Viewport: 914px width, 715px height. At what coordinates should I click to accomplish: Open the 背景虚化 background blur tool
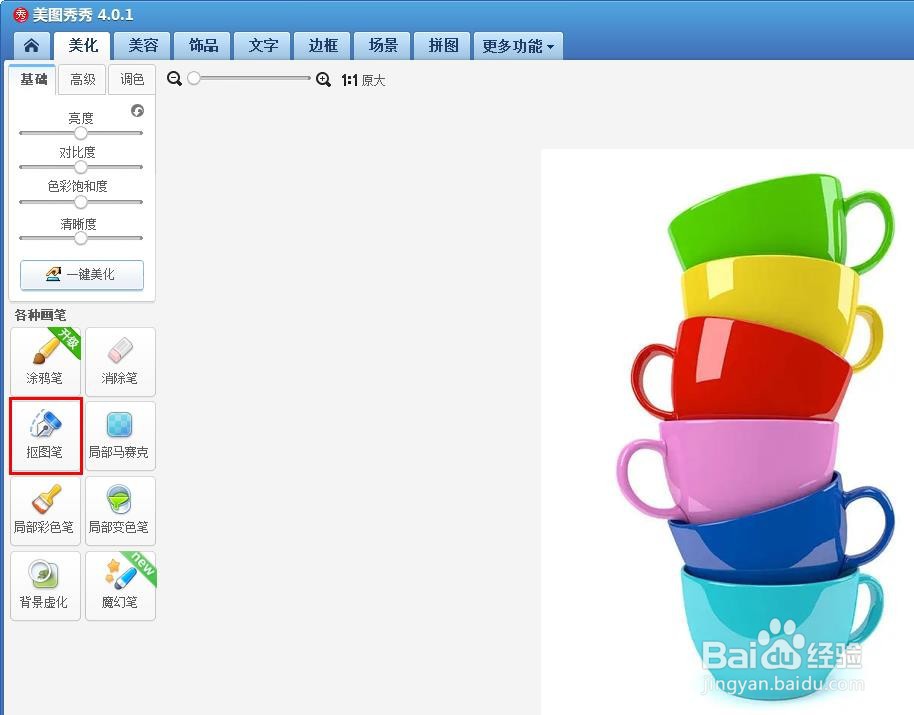click(x=45, y=586)
